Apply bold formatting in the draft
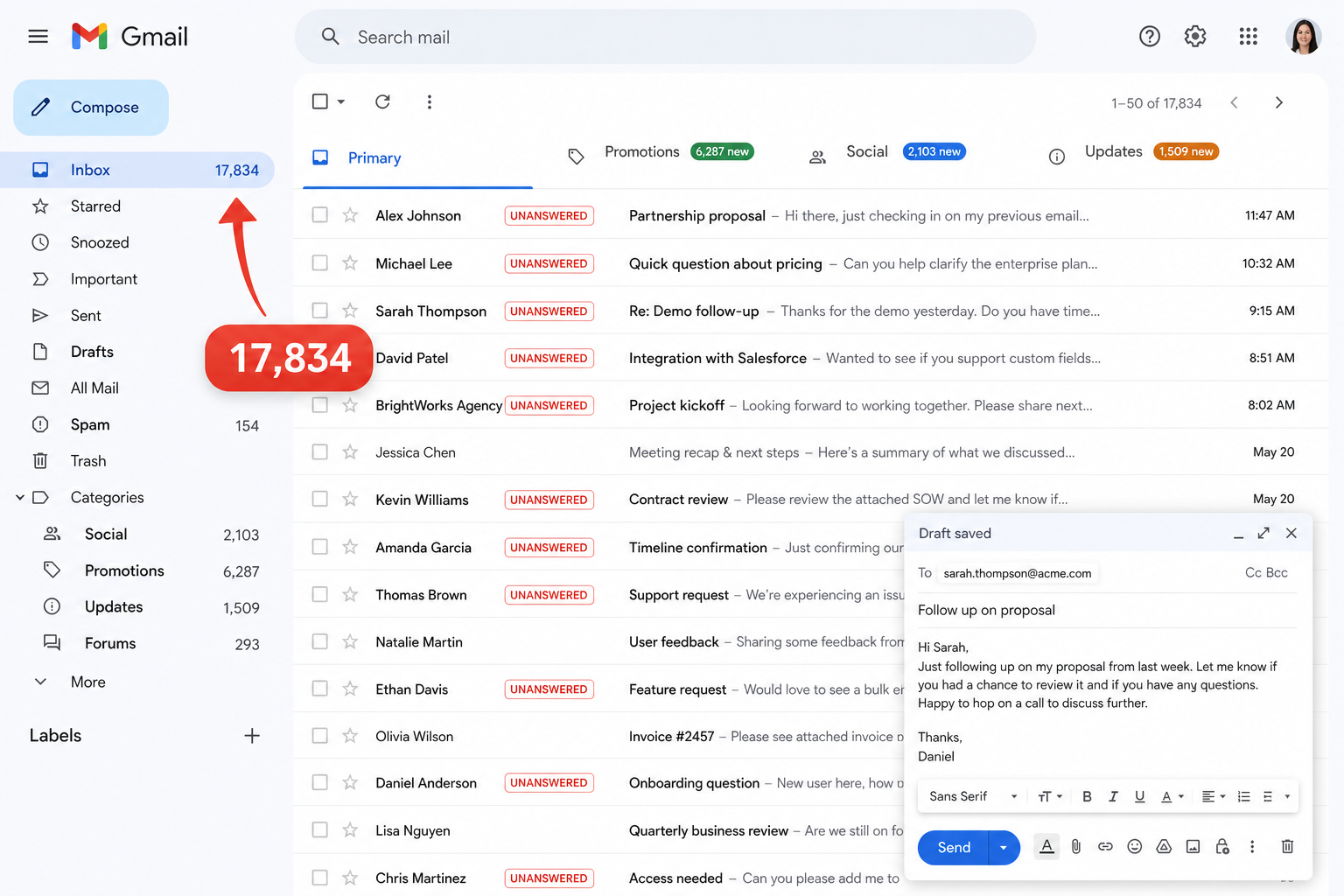Viewport: 1344px width, 896px height. 1087,796
